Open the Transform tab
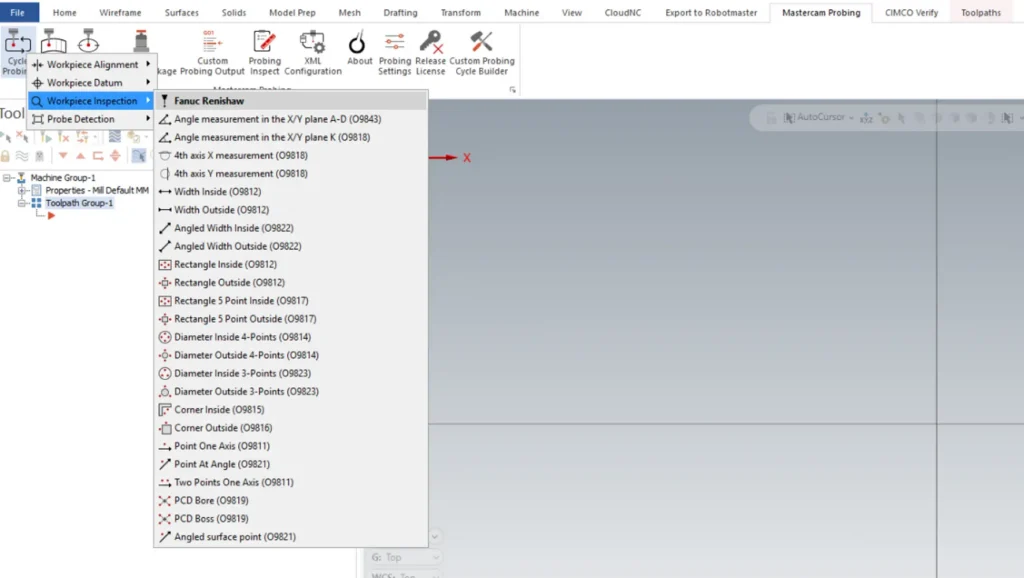 pyautogui.click(x=460, y=12)
